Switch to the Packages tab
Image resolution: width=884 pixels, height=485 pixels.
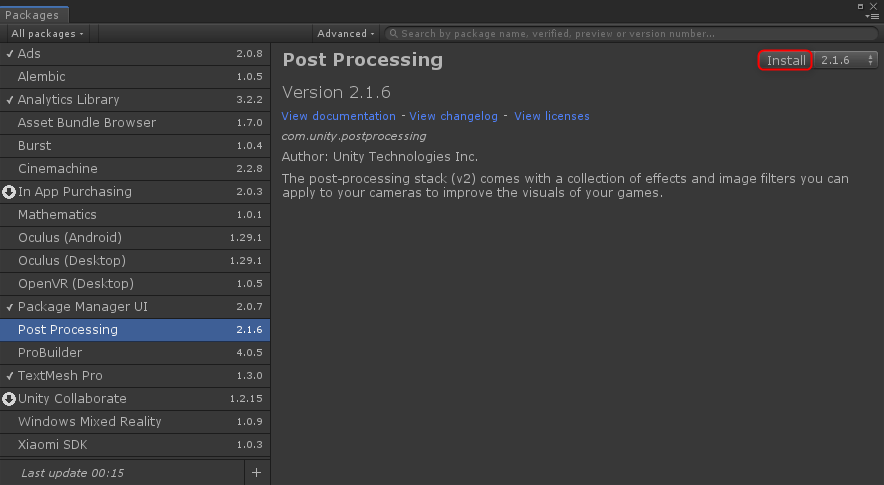click(32, 15)
